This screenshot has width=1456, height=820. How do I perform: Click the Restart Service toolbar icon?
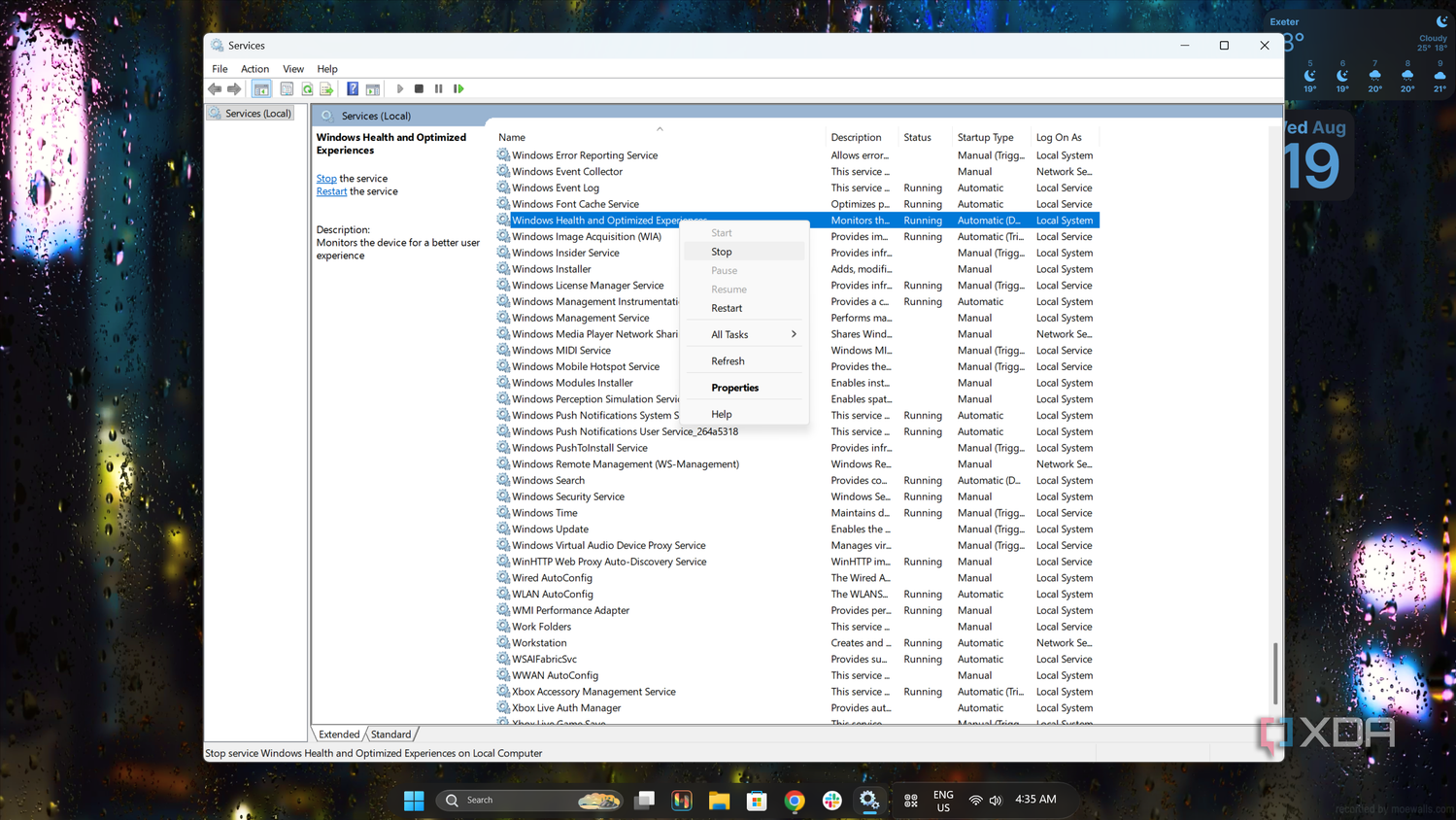pos(458,88)
